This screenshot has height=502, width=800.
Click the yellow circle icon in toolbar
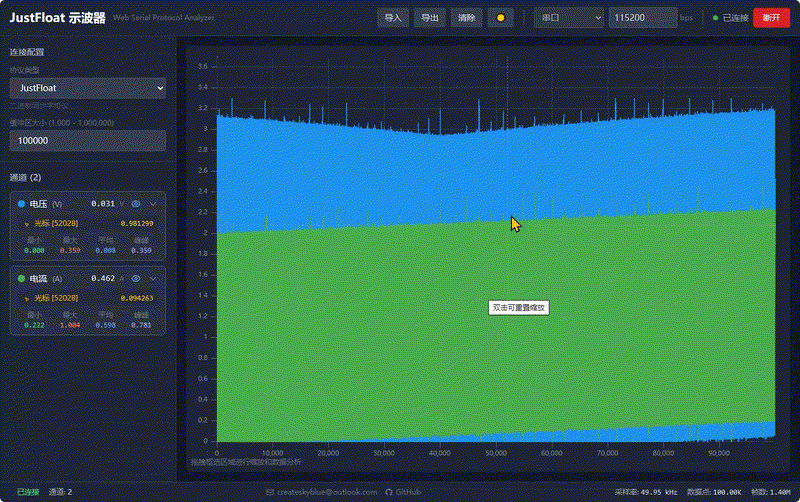tap(500, 18)
